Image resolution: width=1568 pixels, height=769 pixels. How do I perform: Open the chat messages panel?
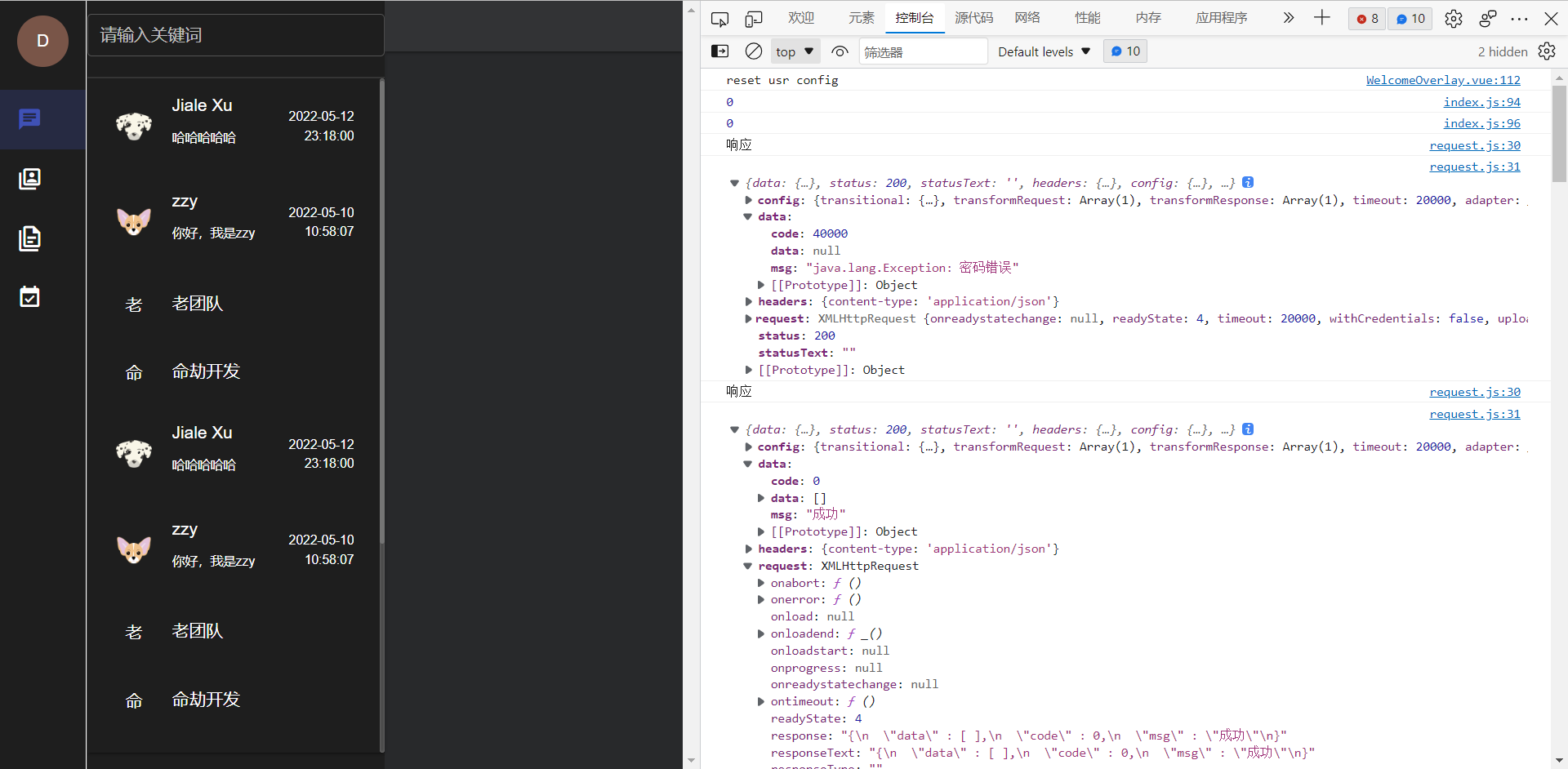pyautogui.click(x=30, y=119)
